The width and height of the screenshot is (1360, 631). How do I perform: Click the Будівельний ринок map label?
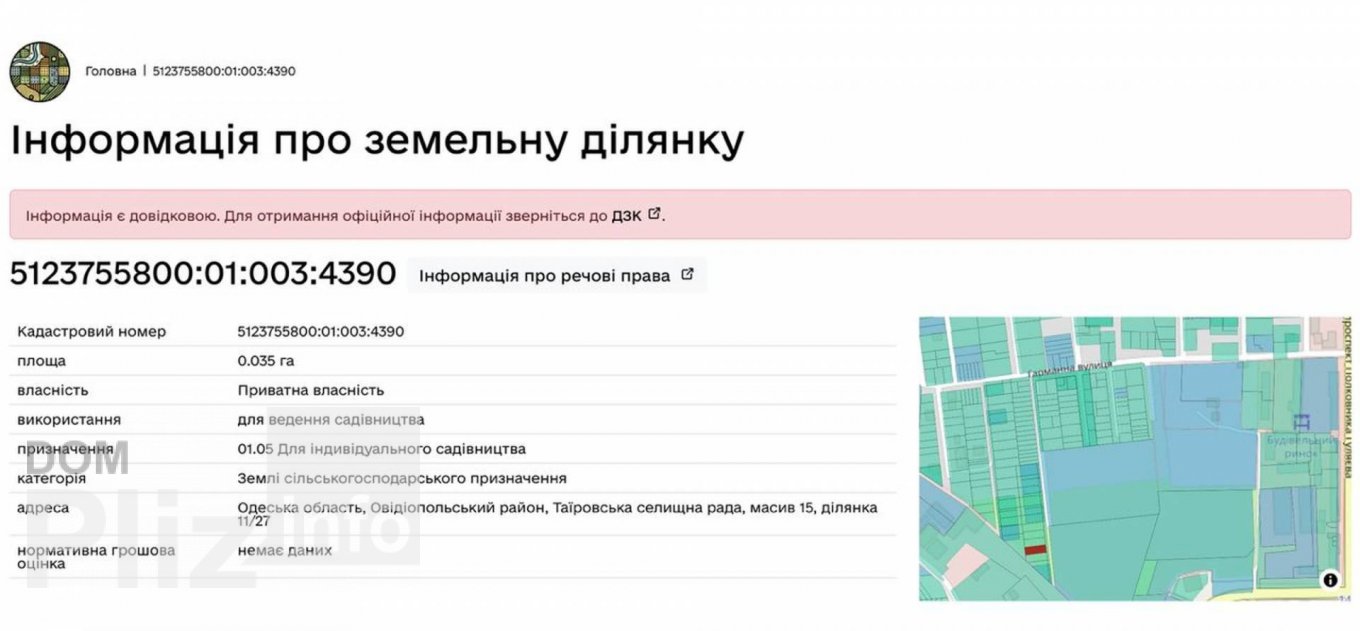(1300, 446)
